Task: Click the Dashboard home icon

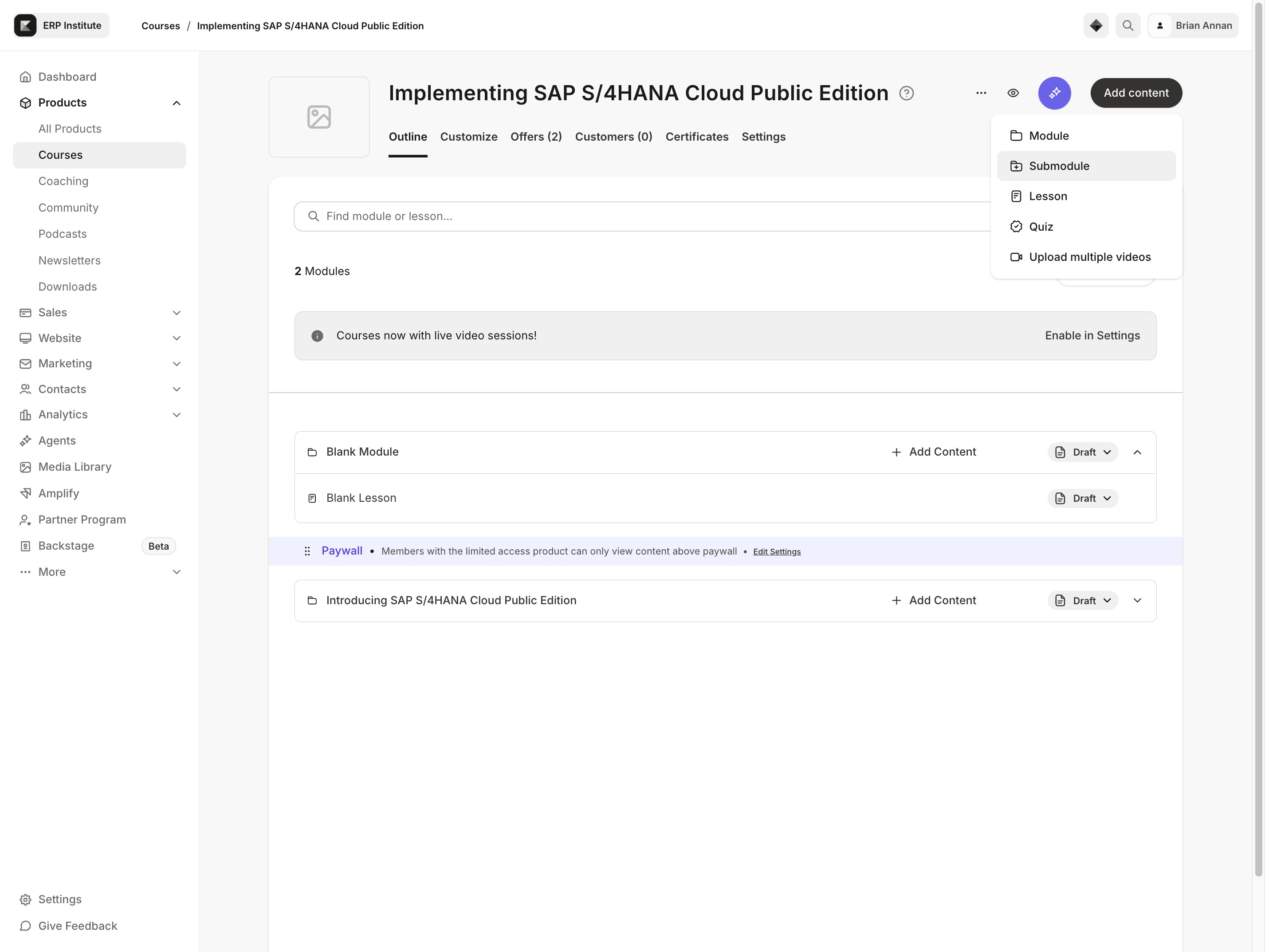Action: pyautogui.click(x=25, y=77)
